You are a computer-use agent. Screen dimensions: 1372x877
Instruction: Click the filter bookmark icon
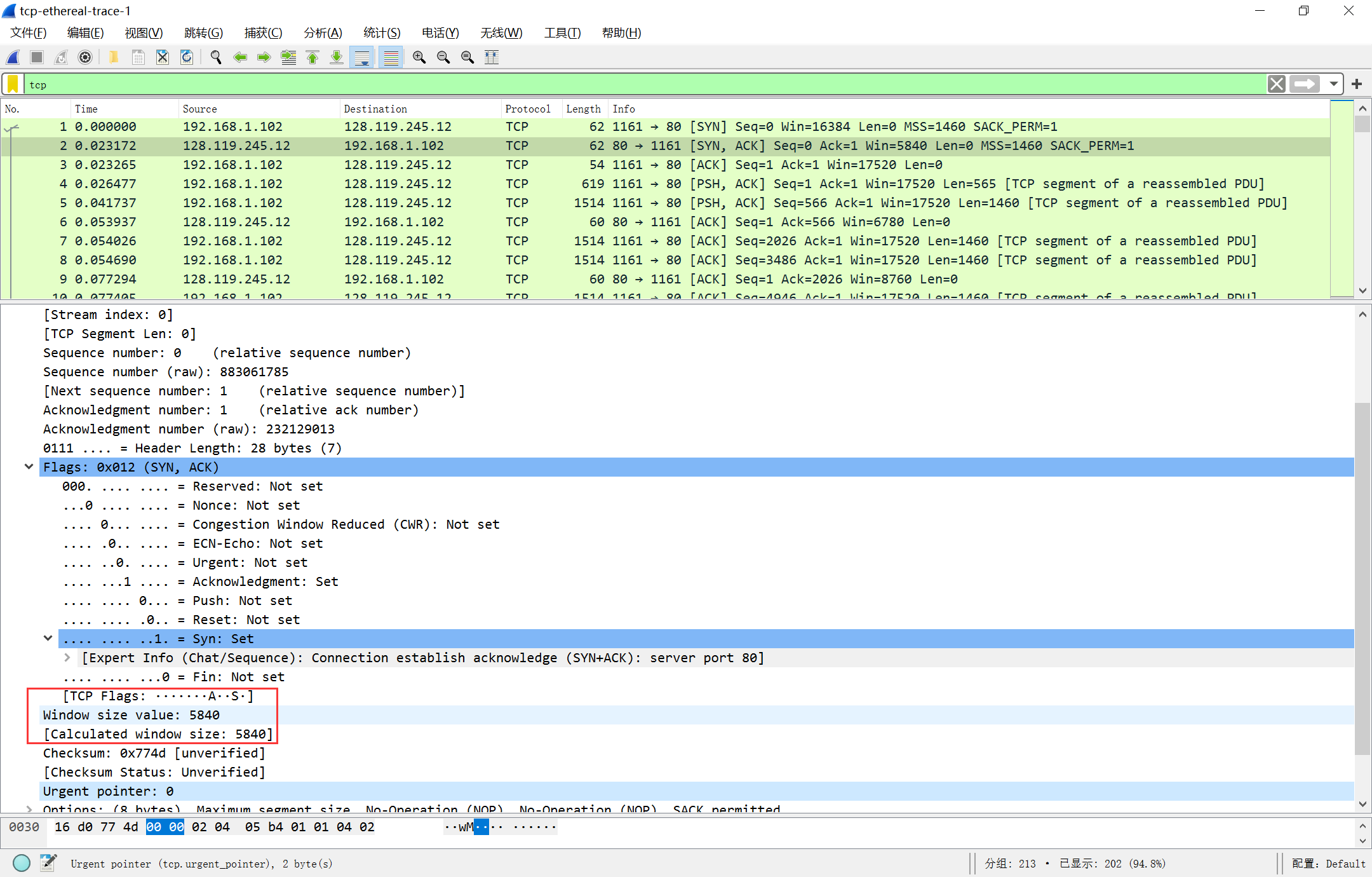[13, 84]
